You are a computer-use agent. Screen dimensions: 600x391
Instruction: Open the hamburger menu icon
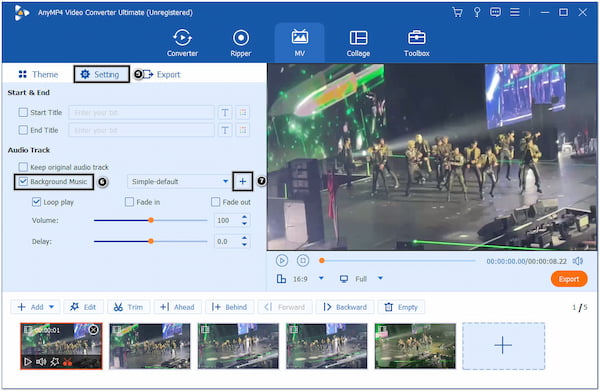point(515,12)
